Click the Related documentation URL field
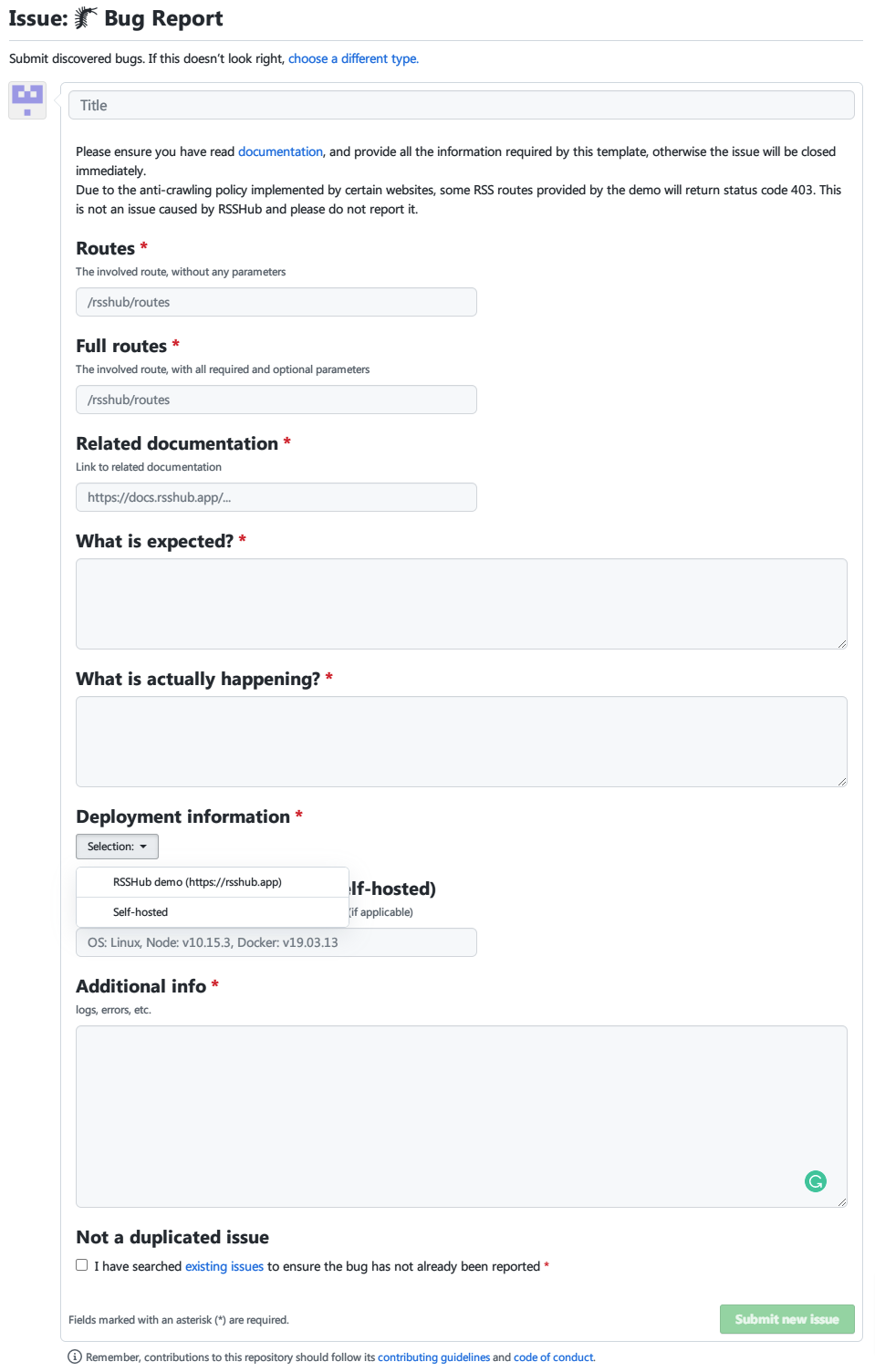 276,496
